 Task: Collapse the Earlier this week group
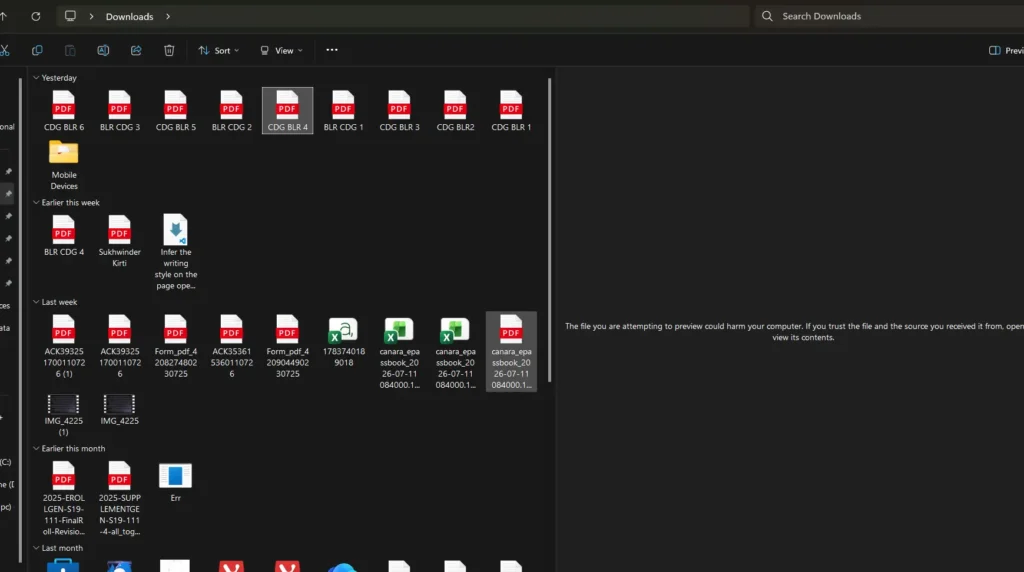(36, 202)
